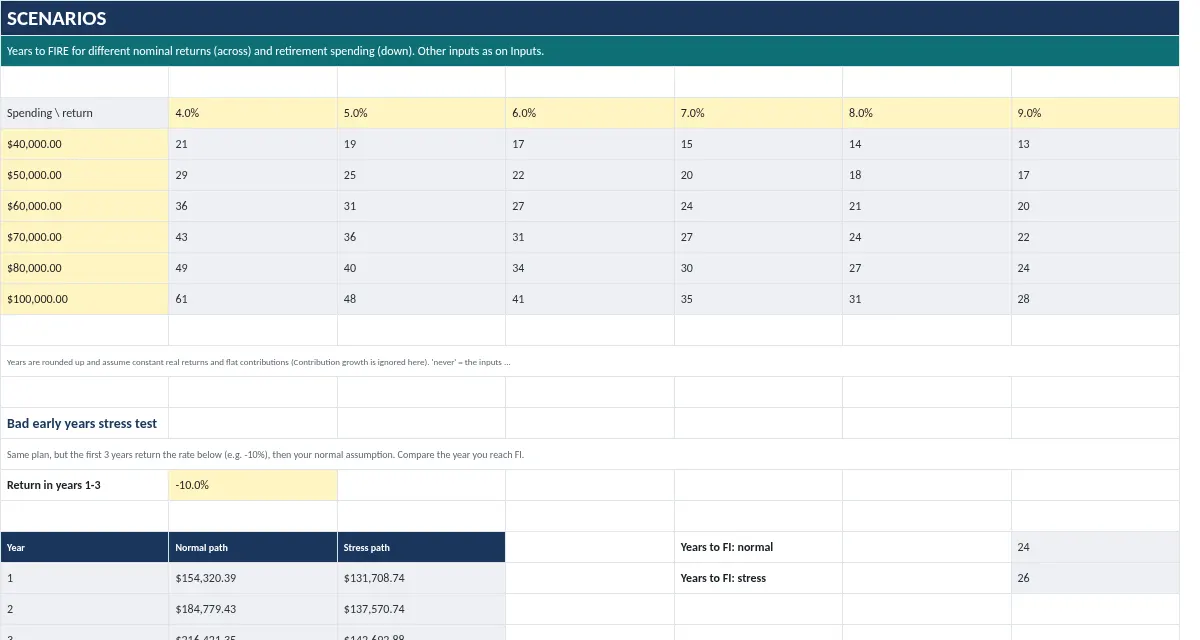This screenshot has height=640, width=1200.
Task: Click the 'Normal path' column header
Action: [253, 547]
